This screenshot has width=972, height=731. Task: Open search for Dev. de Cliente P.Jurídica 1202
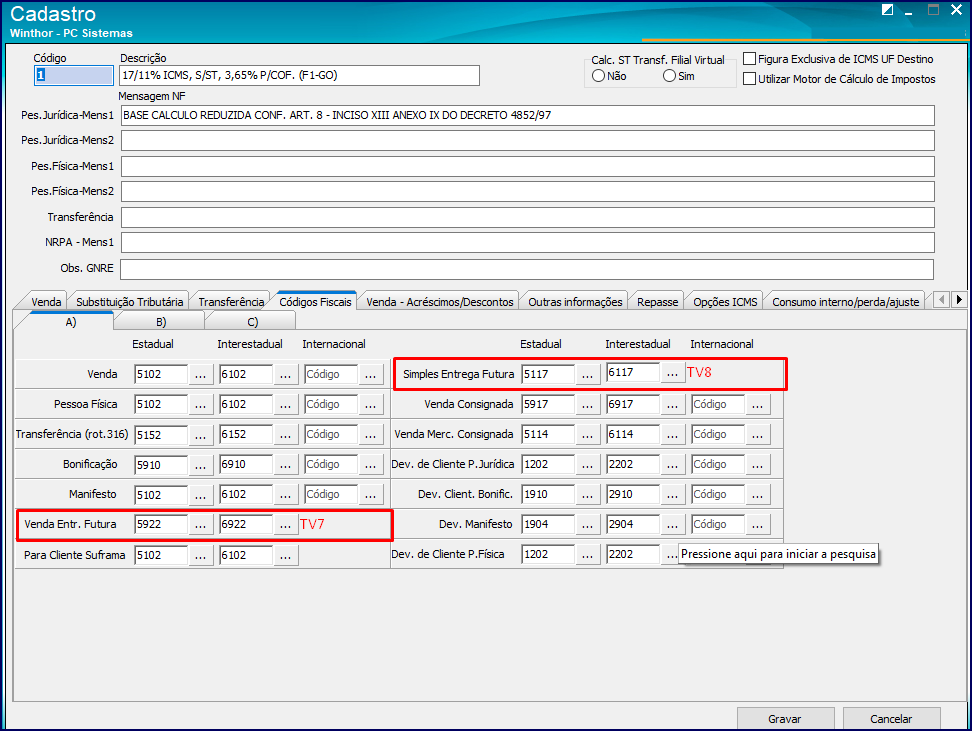[587, 464]
